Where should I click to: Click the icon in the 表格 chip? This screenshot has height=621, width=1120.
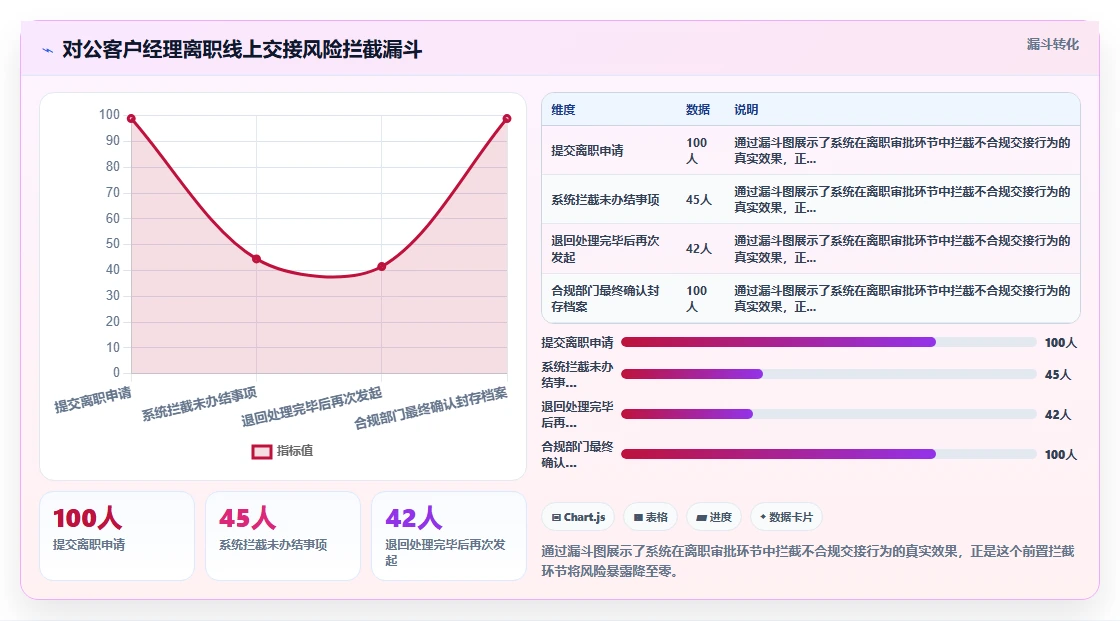tap(638, 517)
